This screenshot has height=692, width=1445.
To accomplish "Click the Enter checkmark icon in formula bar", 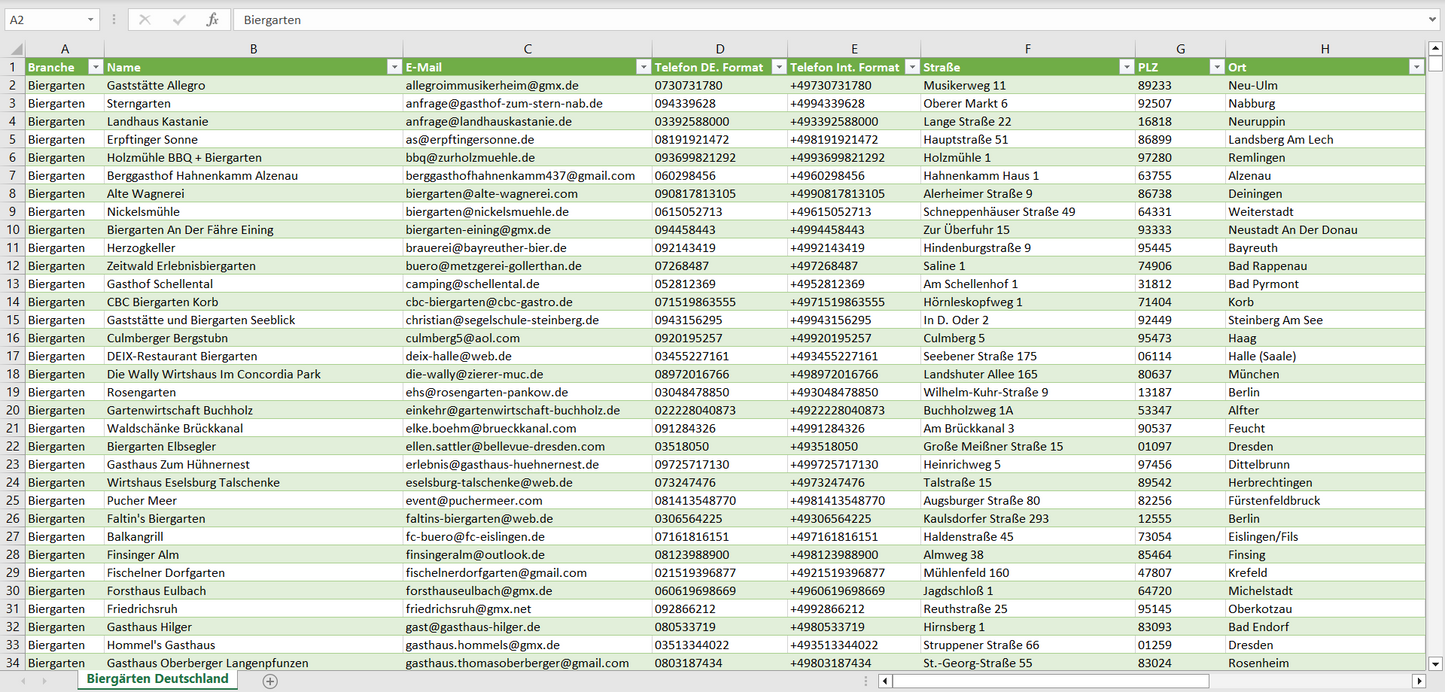I will (179, 20).
